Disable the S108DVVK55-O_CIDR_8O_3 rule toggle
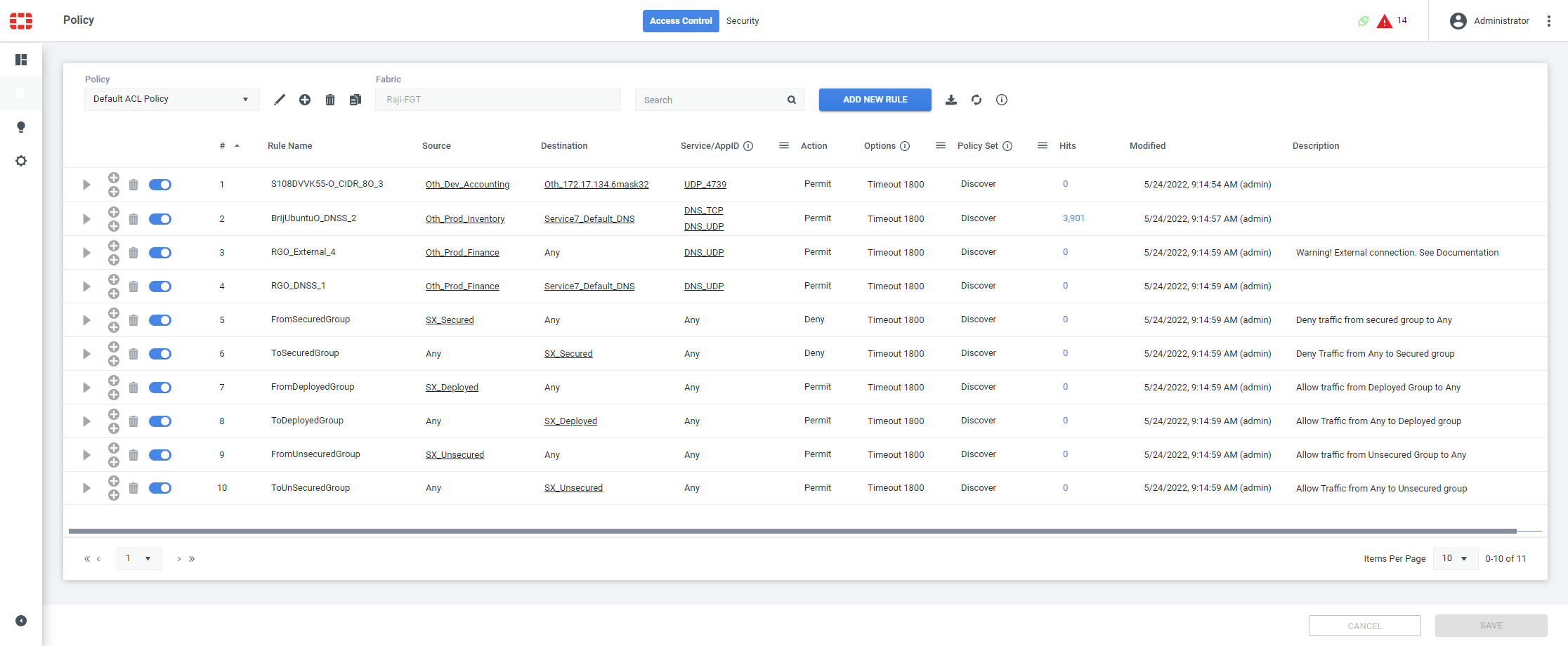This screenshot has height=646, width=1568. tap(159, 185)
